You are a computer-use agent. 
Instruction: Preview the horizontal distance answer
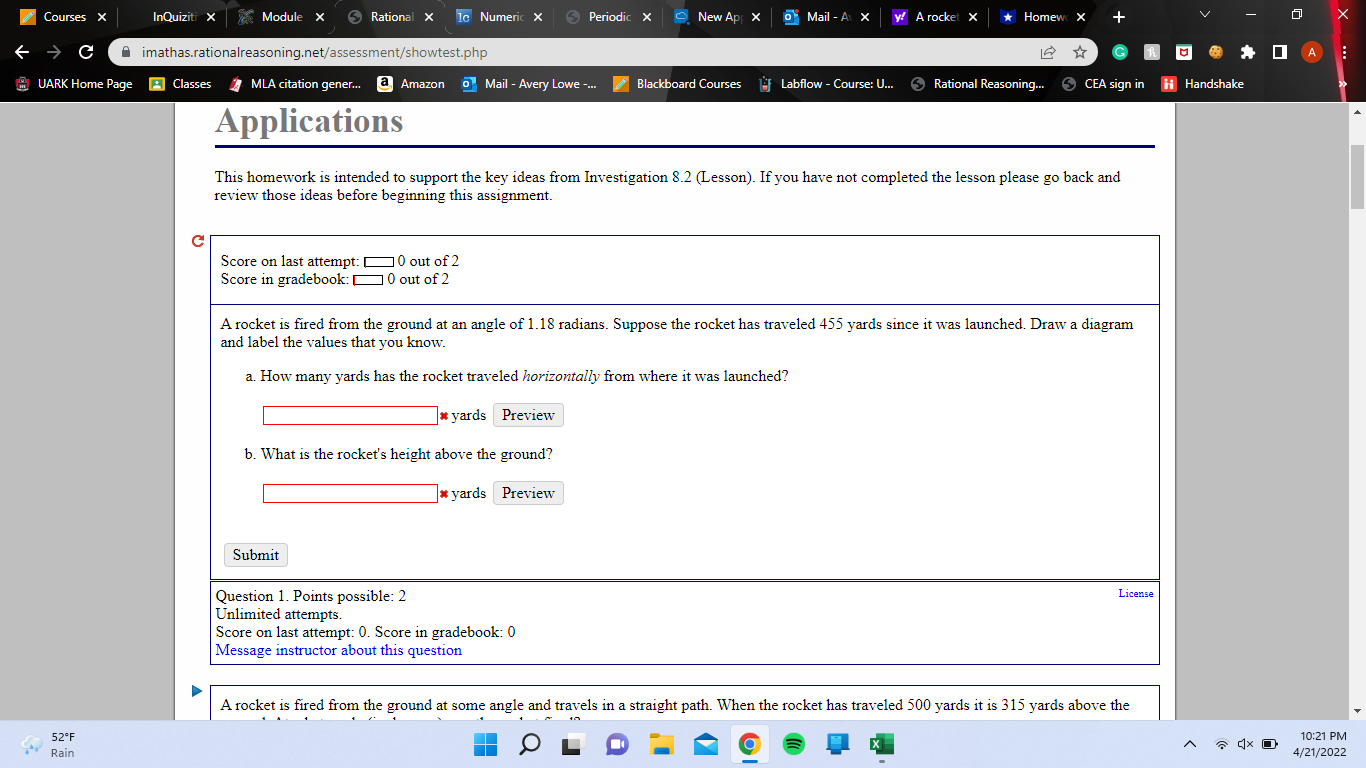point(528,415)
